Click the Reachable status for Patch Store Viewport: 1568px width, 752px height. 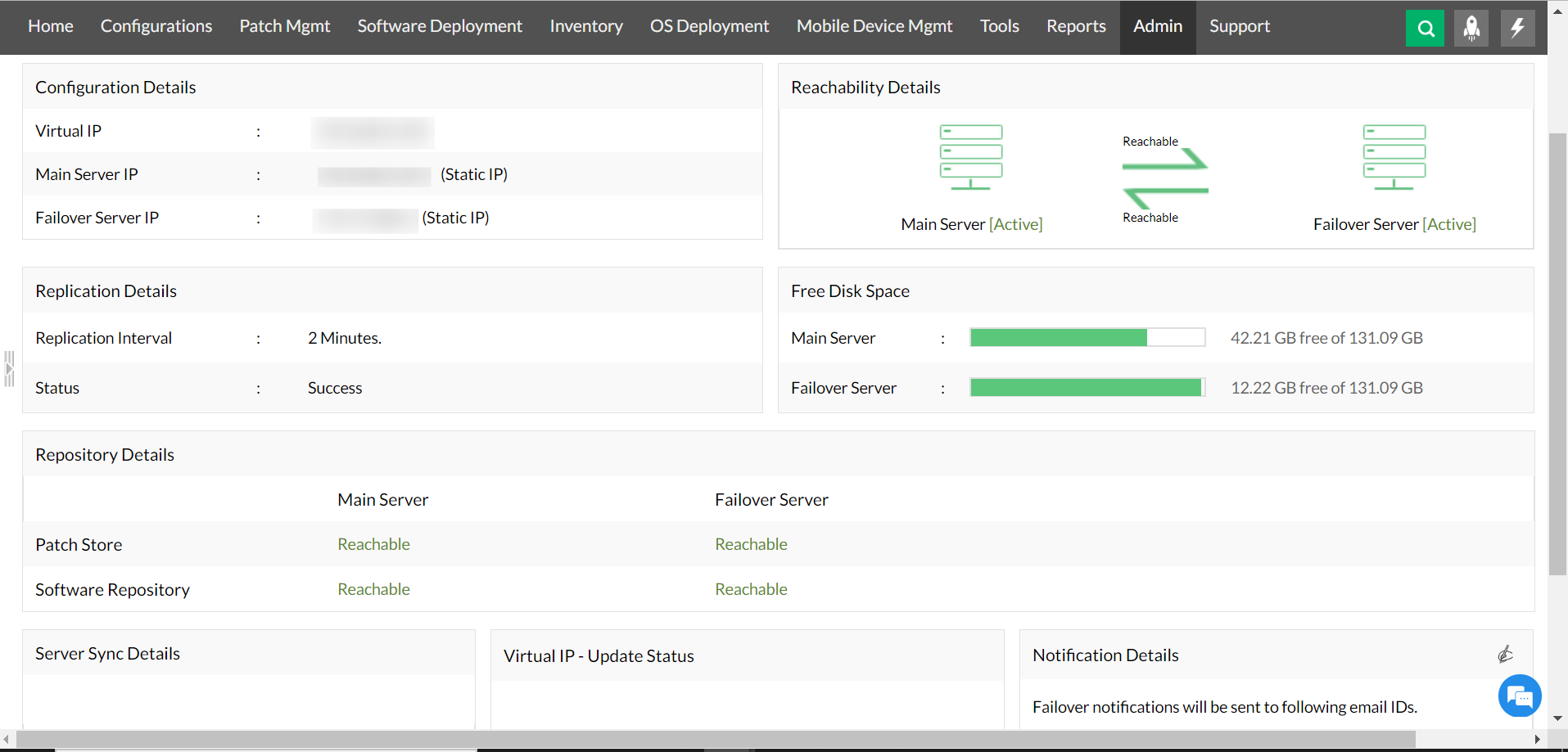pyautogui.click(x=373, y=544)
